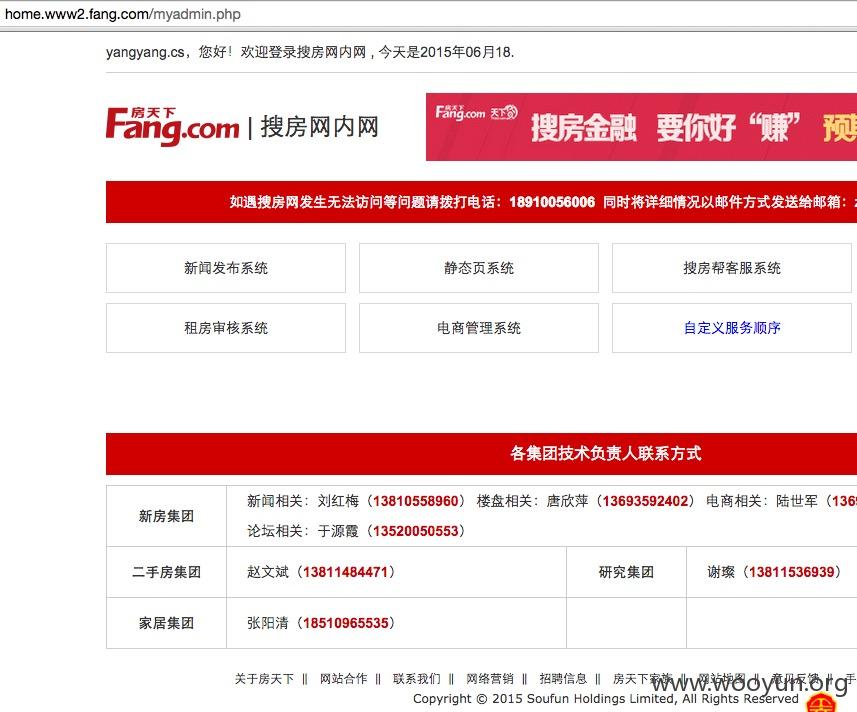Open 搜房帮客服系统 tile

[x=732, y=268]
